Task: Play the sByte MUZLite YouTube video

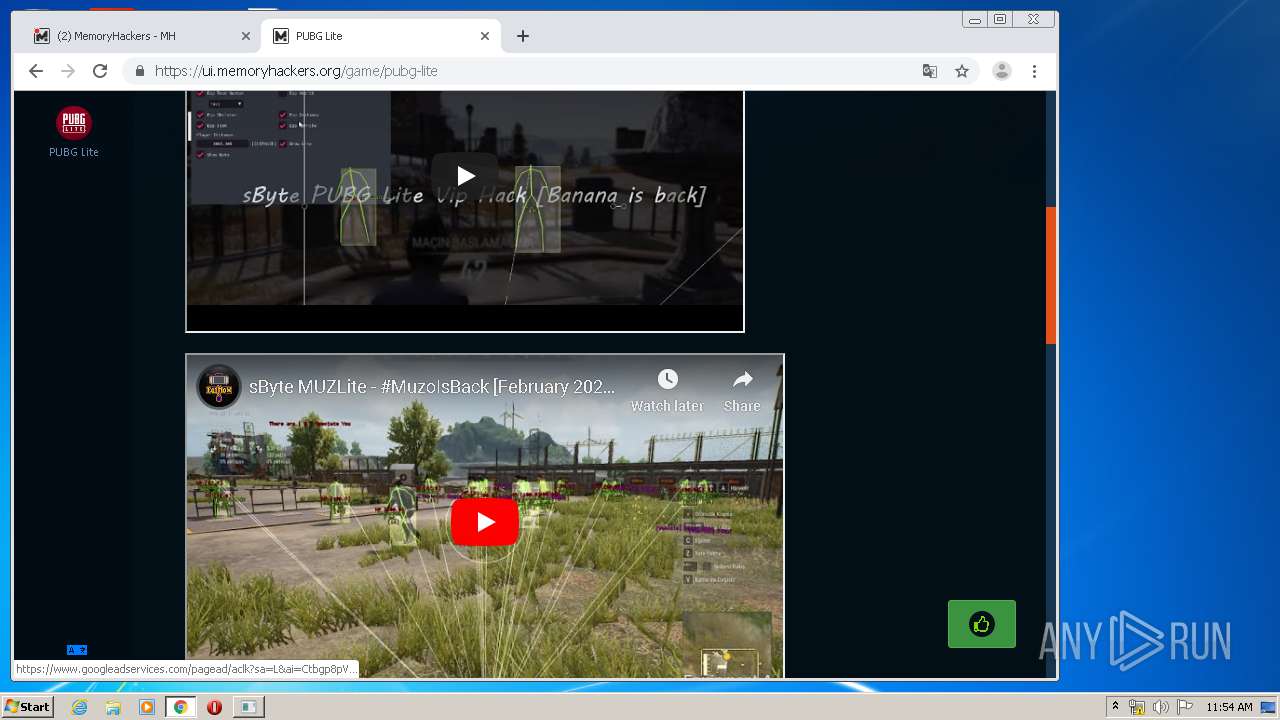Action: coord(485,522)
